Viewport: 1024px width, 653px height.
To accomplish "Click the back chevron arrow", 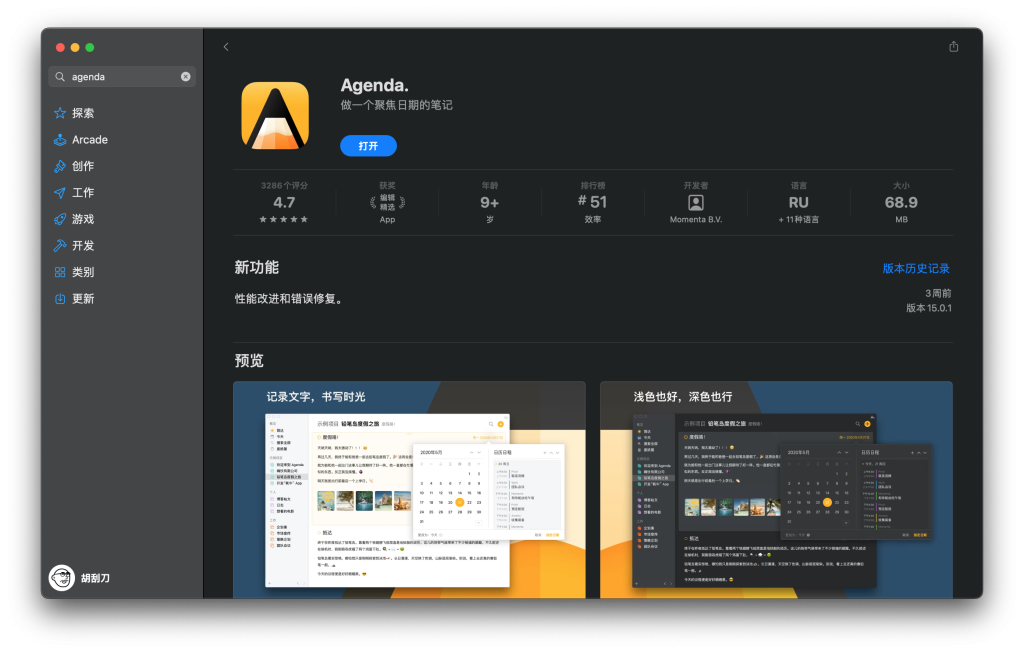I will tap(226, 47).
